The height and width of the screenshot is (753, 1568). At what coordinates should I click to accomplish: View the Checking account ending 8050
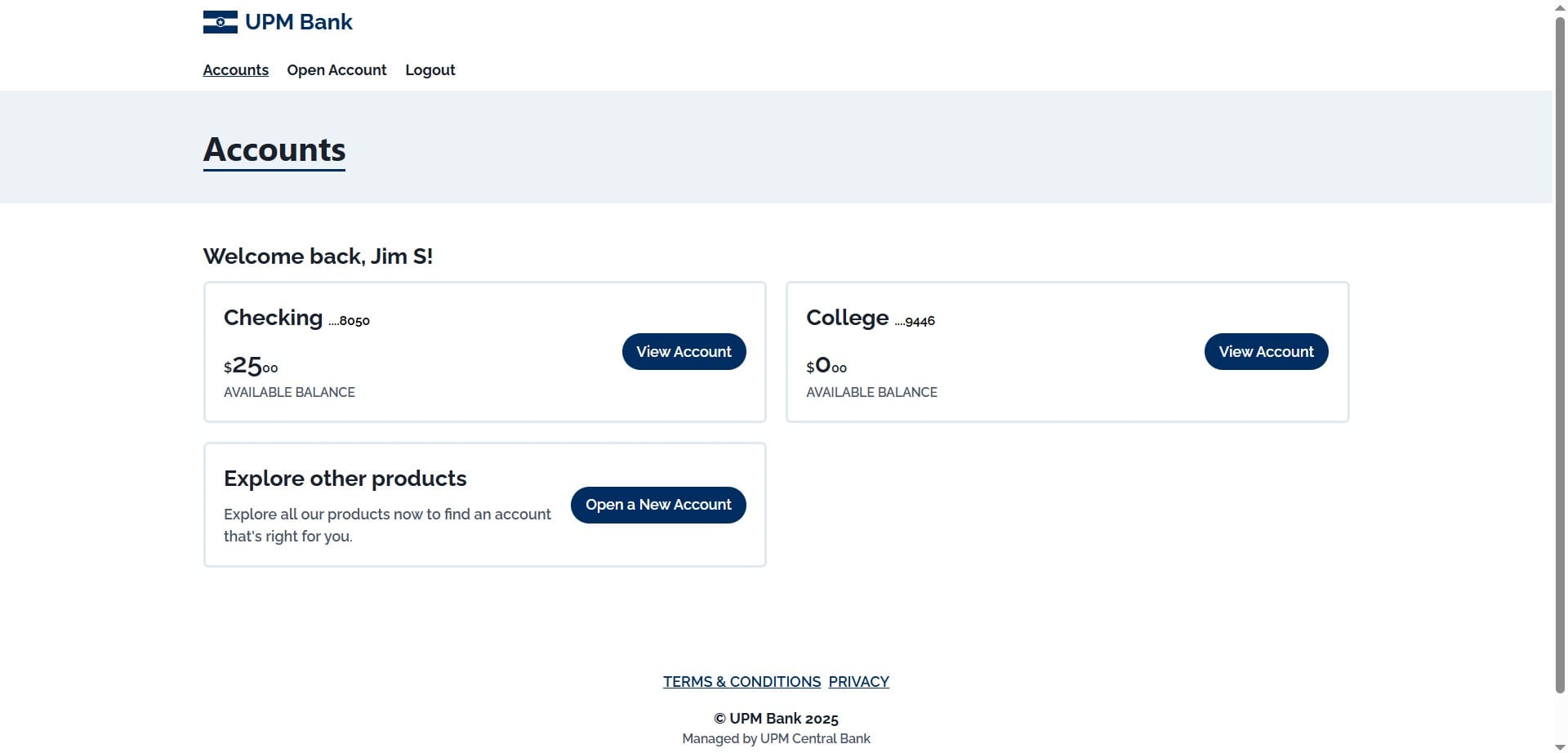click(684, 351)
